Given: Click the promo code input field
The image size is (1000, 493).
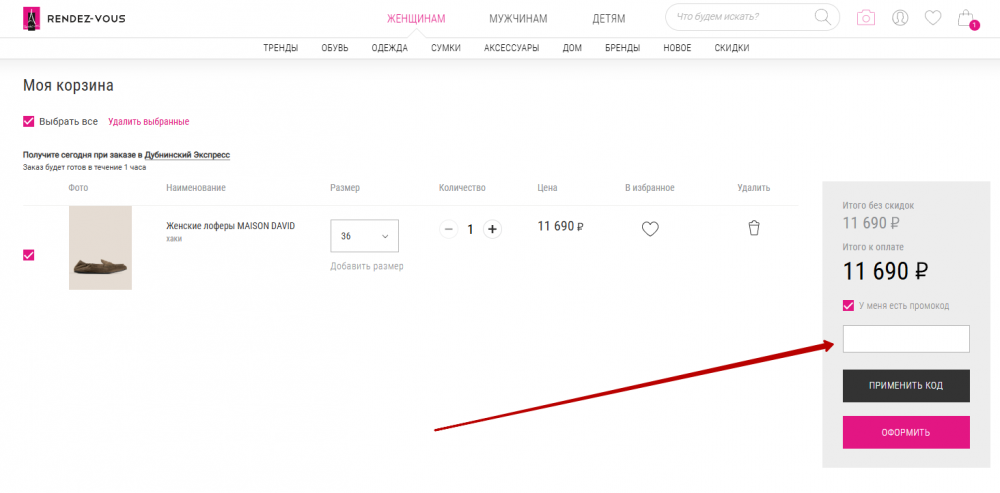Looking at the screenshot, I should [x=906, y=339].
